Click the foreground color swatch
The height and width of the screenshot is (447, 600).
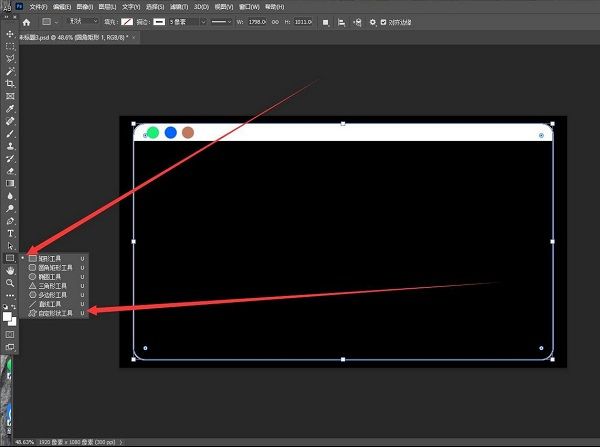[x=7, y=316]
